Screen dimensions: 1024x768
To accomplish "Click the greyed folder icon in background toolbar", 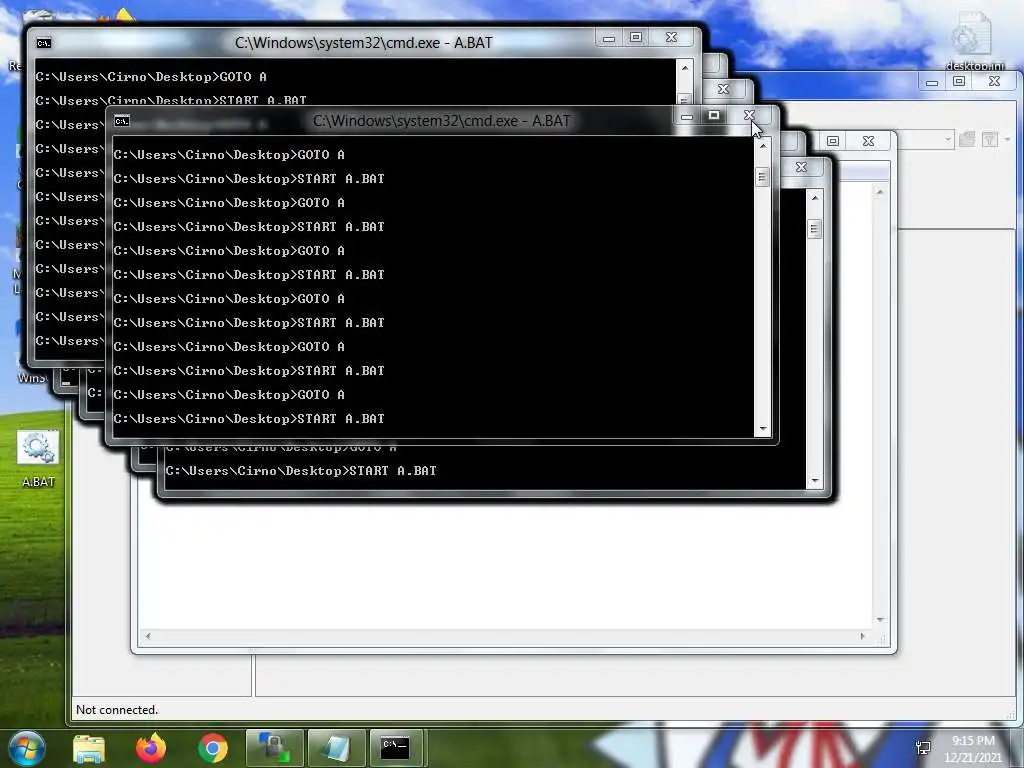I will [967, 139].
